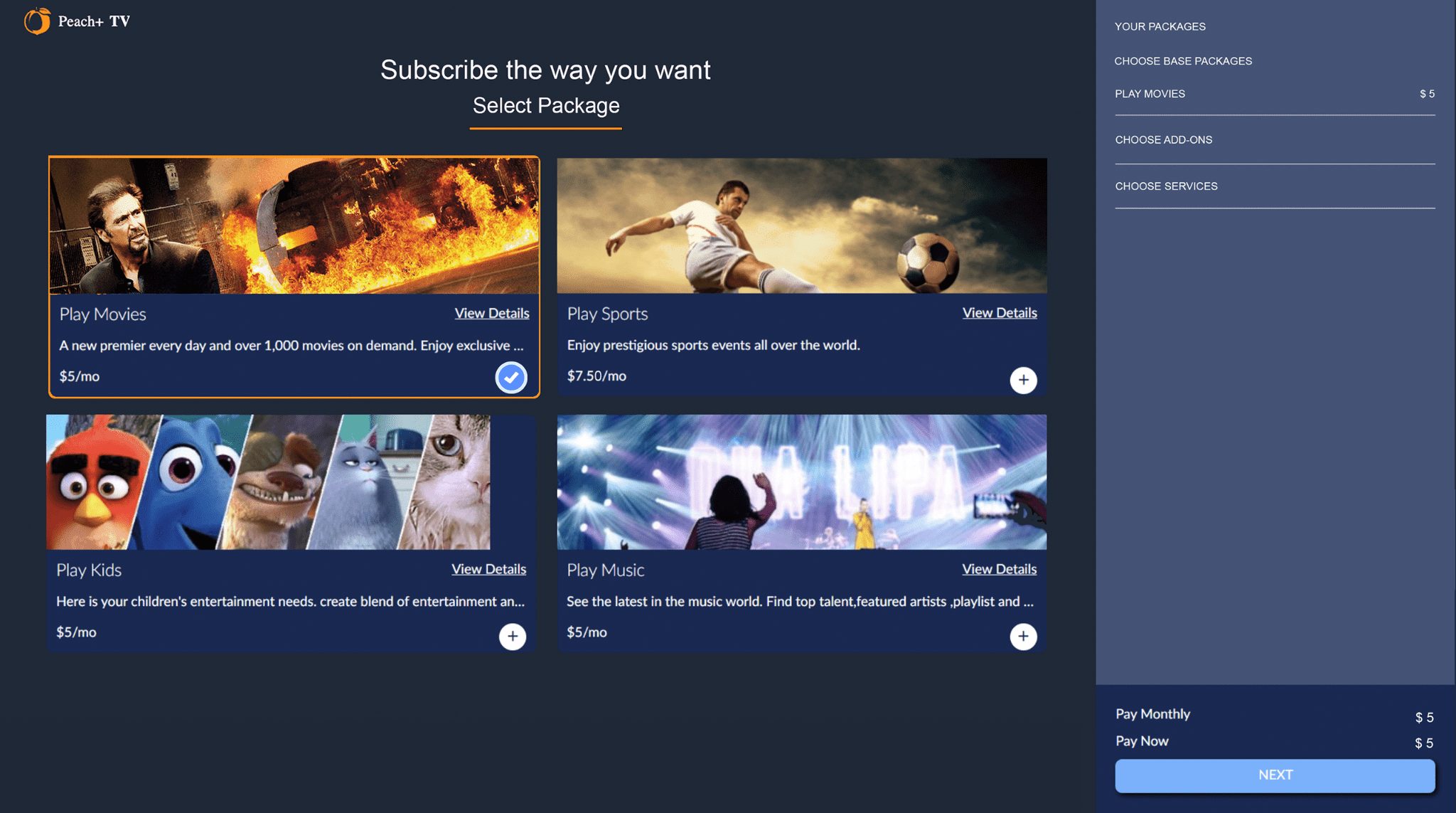Click the orange peach icon top left

(x=37, y=21)
